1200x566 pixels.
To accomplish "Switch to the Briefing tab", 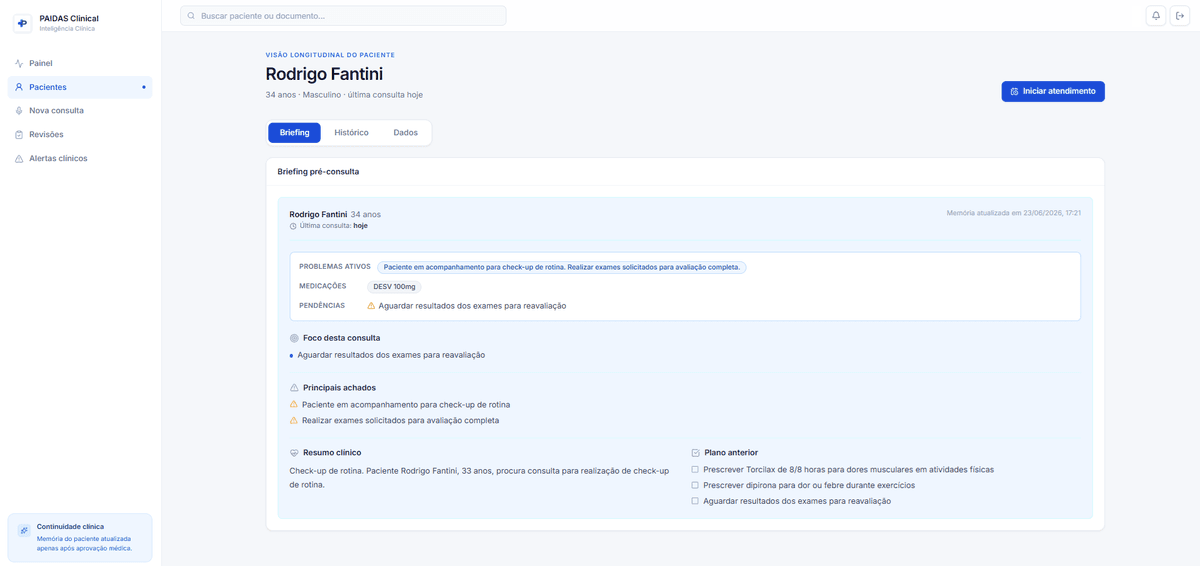I will (294, 133).
